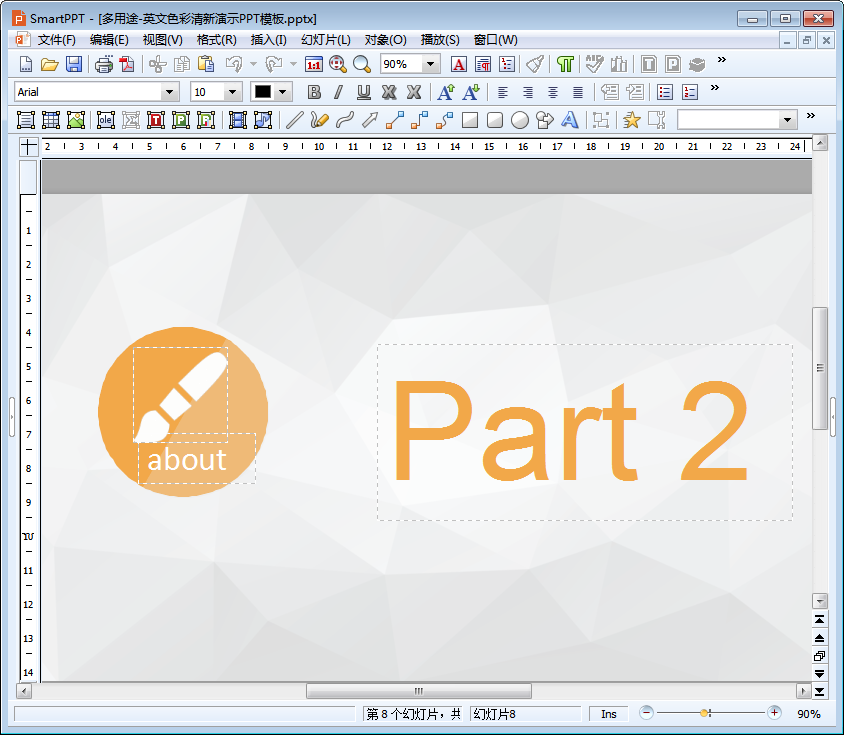The height and width of the screenshot is (735, 844).
Task: Copy selection icon in toolbar
Action: (x=182, y=64)
